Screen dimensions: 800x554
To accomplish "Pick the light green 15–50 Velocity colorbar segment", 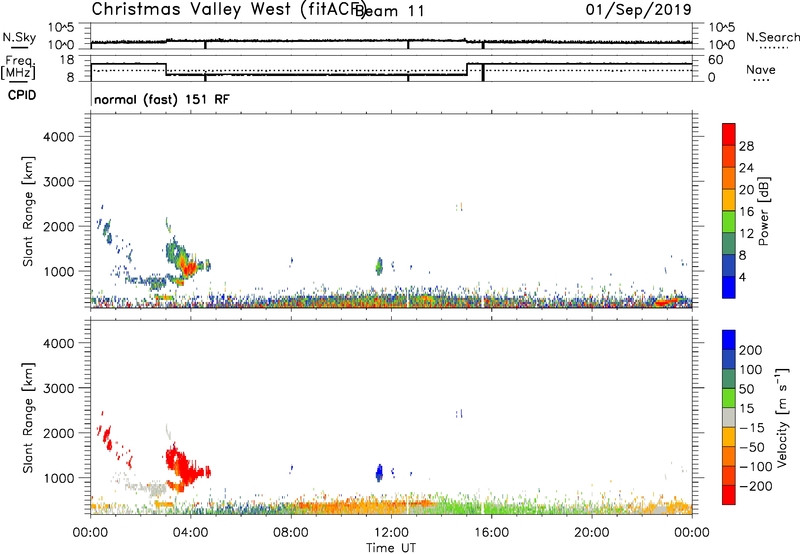I will (729, 398).
